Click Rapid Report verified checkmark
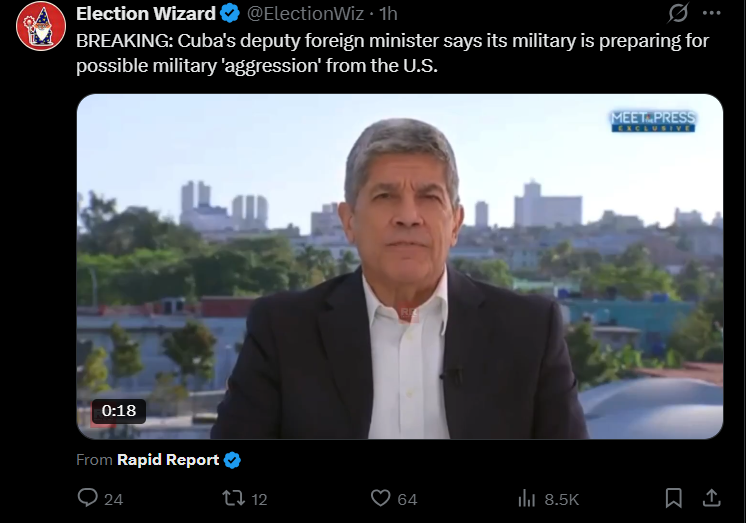The width and height of the screenshot is (746, 523). pyautogui.click(x=232, y=460)
